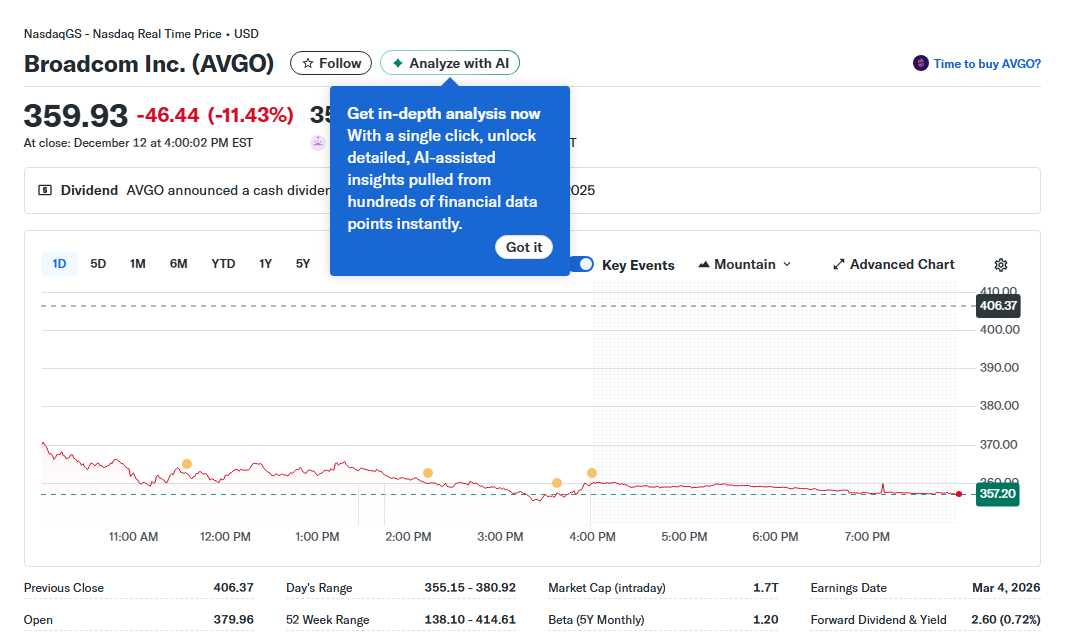Click the mountain chart-type icon

(x=706, y=264)
